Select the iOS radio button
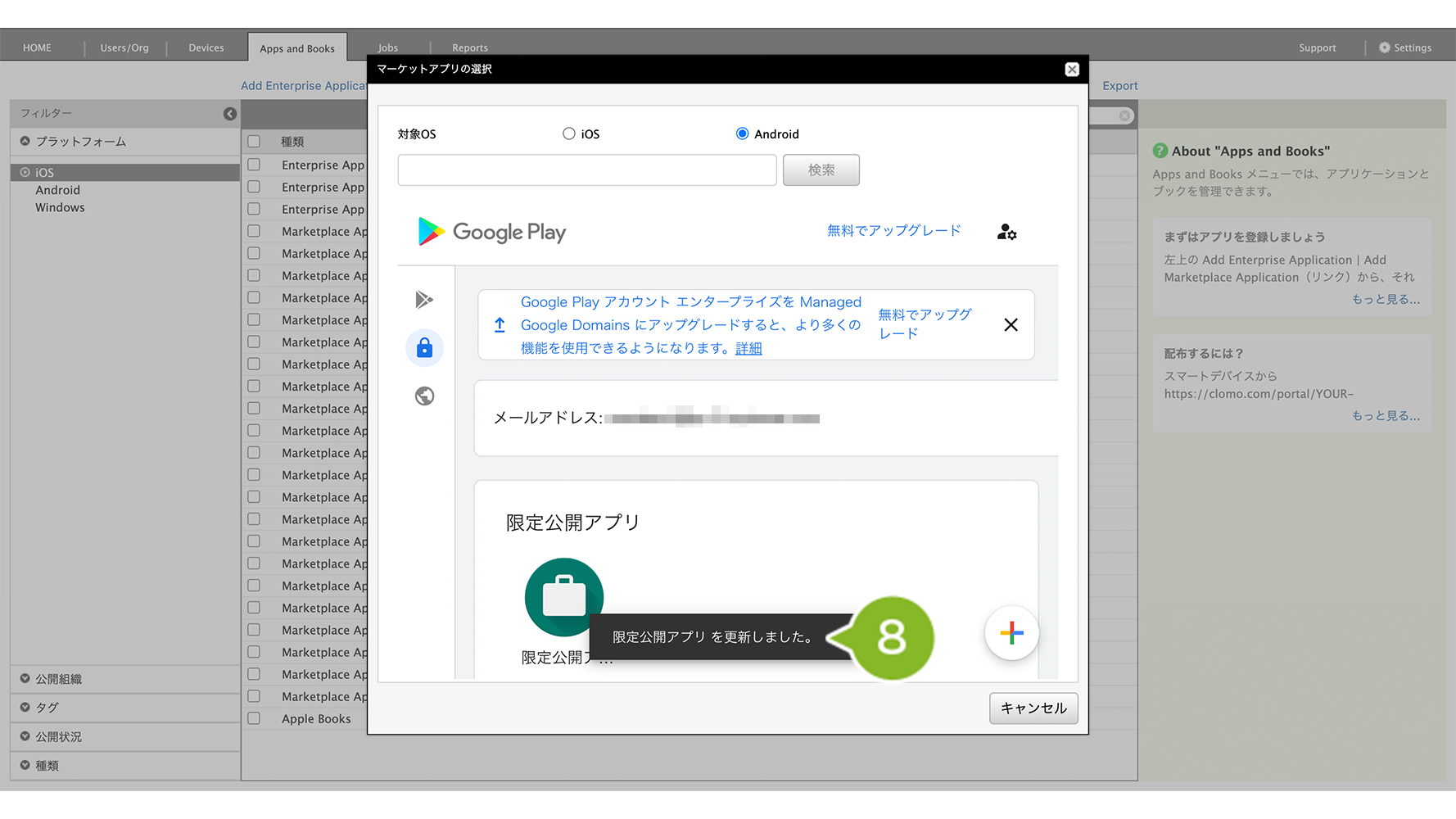The image size is (1456, 819). pyautogui.click(x=569, y=133)
